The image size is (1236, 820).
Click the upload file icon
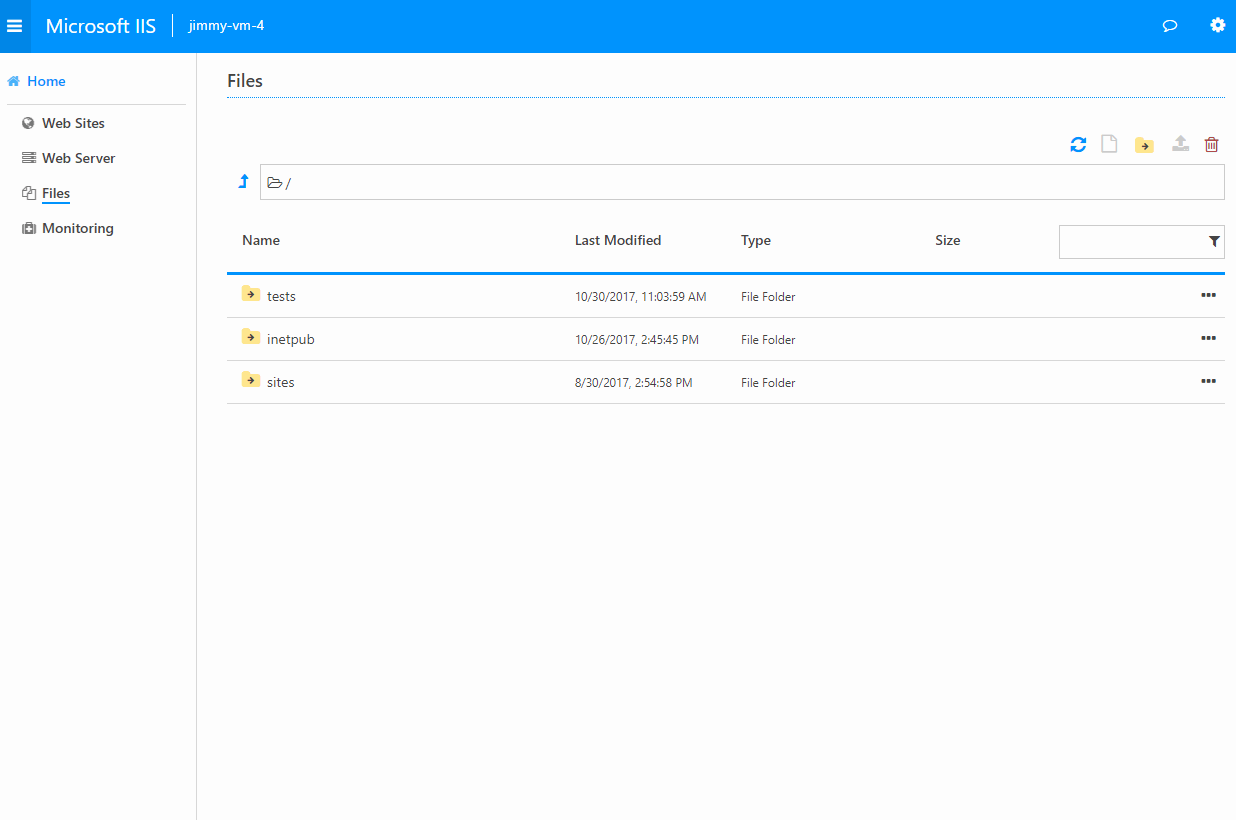pos(1181,144)
